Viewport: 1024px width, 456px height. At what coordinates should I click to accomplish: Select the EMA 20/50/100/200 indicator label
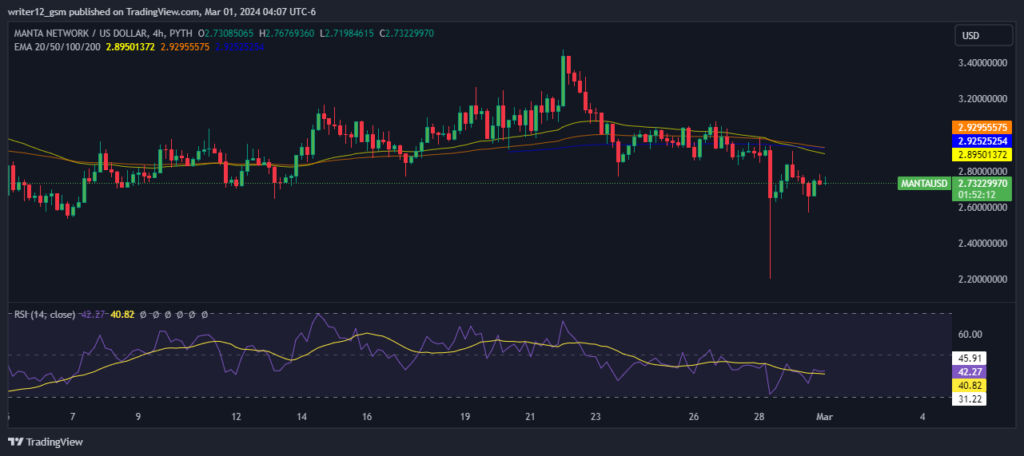click(57, 47)
